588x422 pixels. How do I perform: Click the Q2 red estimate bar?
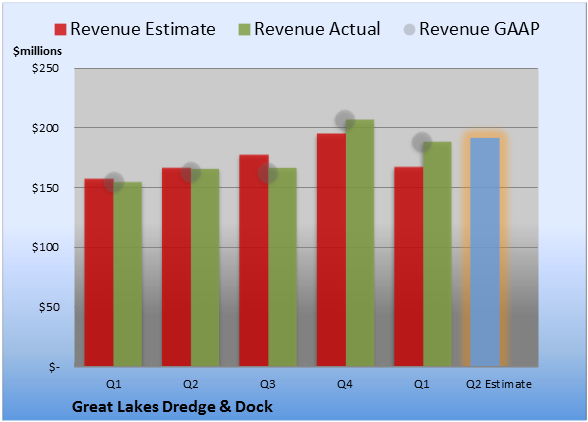pyautogui.click(x=176, y=267)
